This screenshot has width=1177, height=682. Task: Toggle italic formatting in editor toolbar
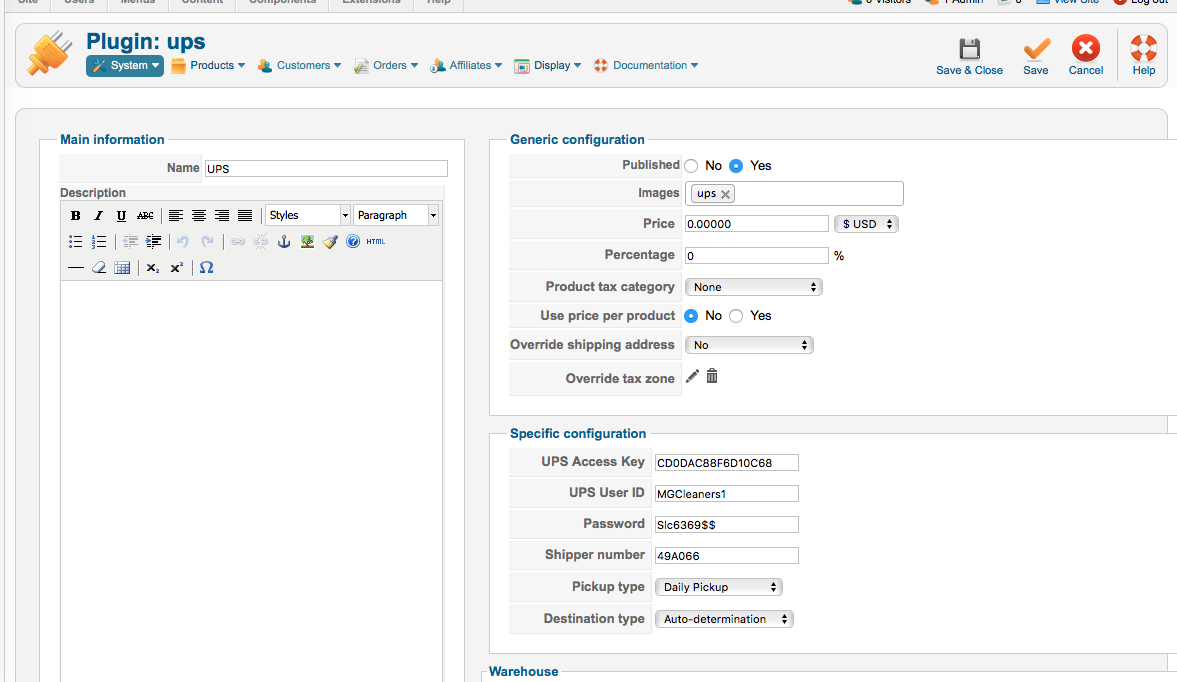point(98,215)
